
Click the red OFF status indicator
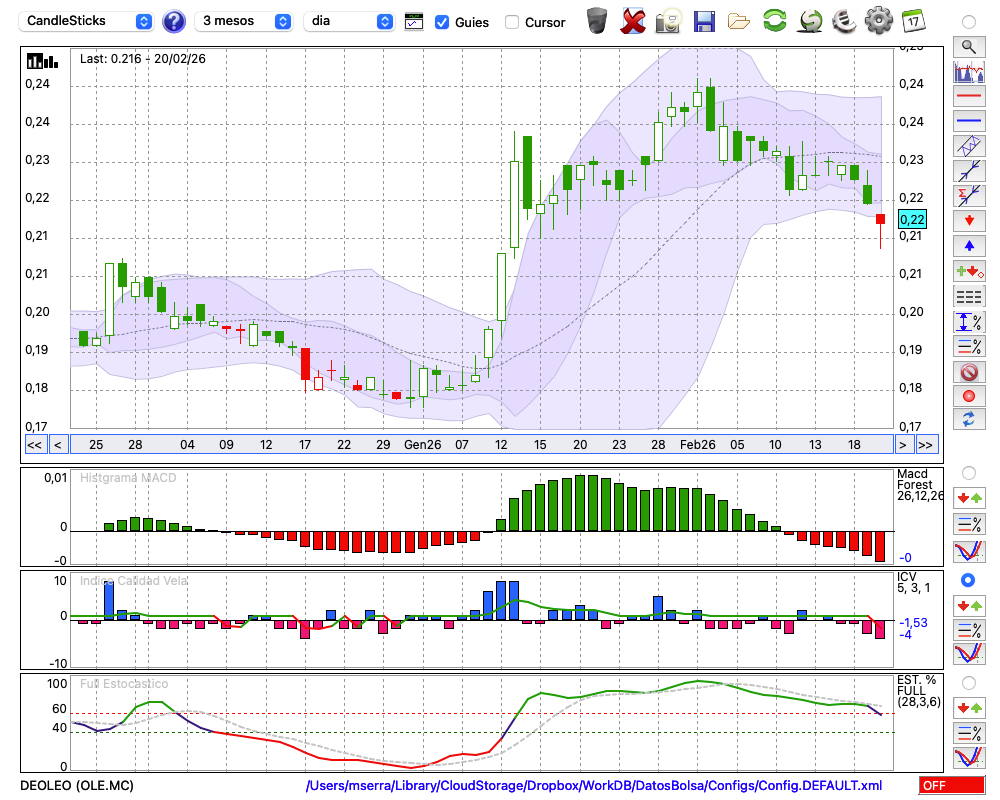(951, 785)
